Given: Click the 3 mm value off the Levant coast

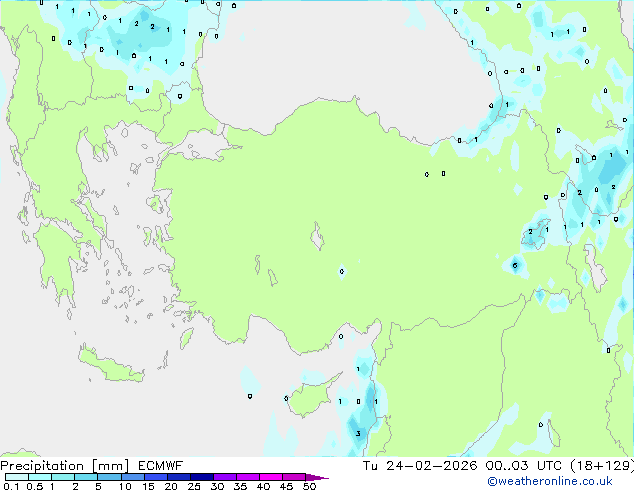Looking at the screenshot, I should [x=358, y=434].
